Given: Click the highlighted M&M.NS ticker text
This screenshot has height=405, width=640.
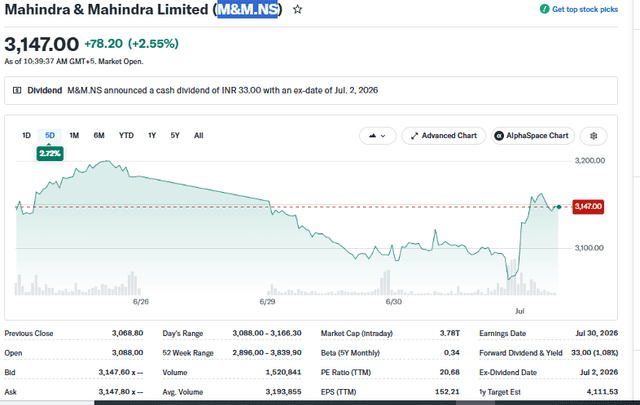Looking at the screenshot, I should click(x=247, y=9).
